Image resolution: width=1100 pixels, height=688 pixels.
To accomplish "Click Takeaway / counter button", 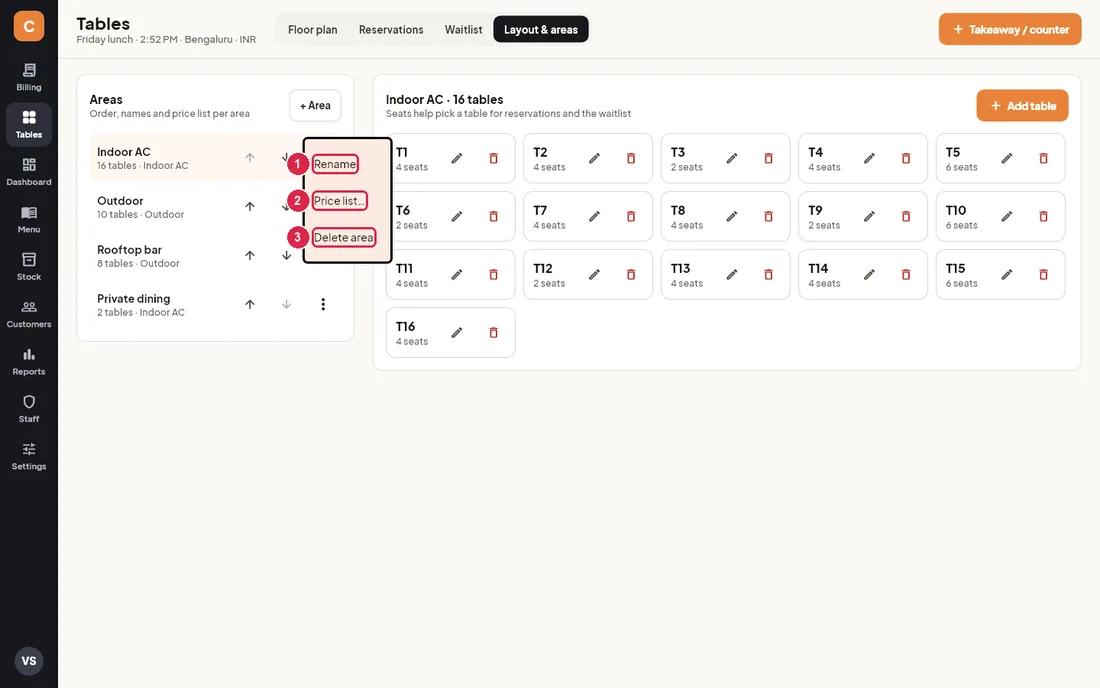I will [x=1010, y=29].
